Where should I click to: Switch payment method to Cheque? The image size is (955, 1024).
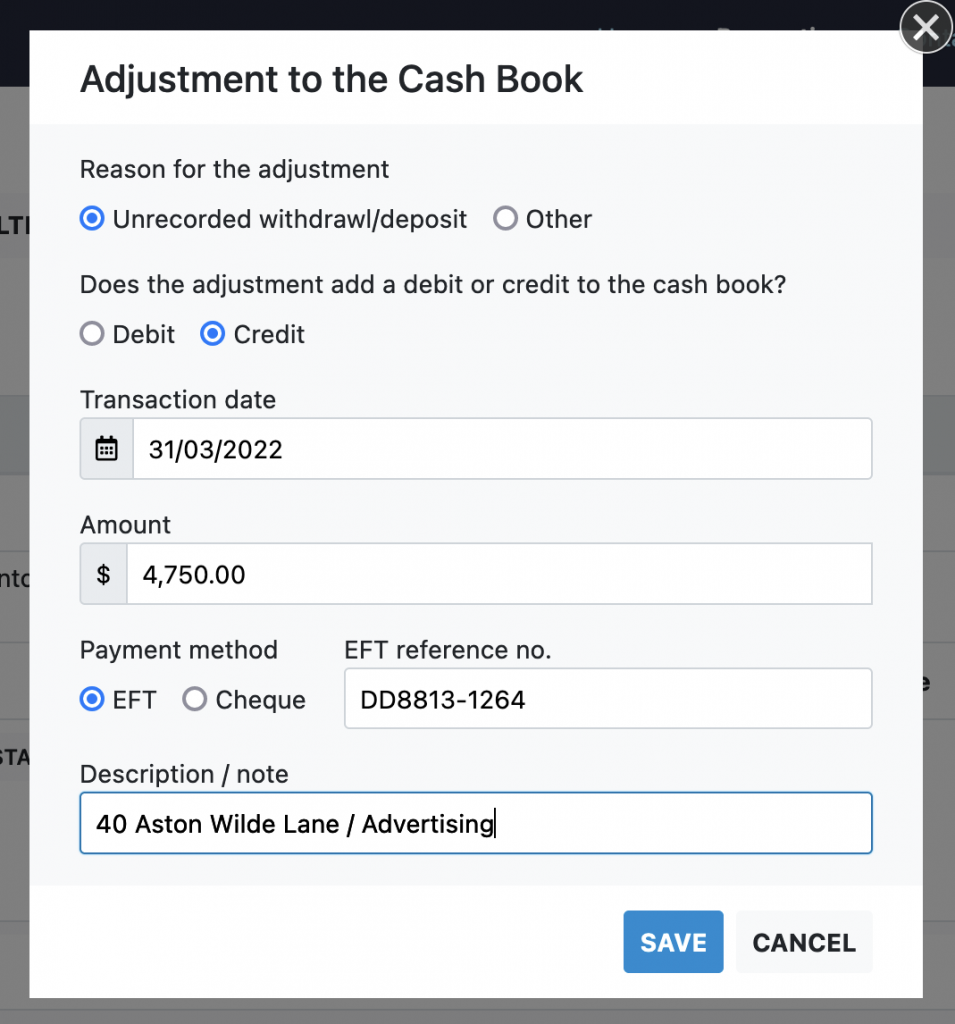pos(195,700)
